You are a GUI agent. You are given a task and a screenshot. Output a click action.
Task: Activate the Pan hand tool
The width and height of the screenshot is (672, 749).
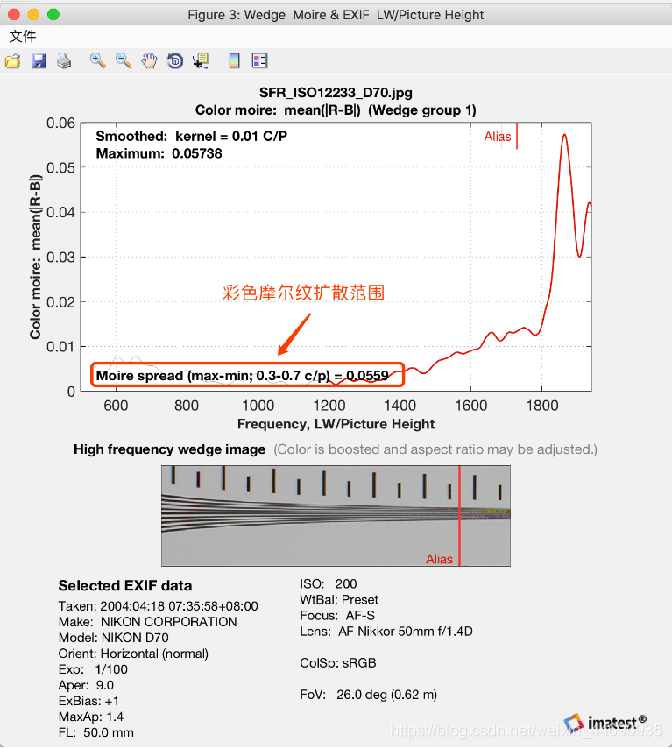point(149,61)
